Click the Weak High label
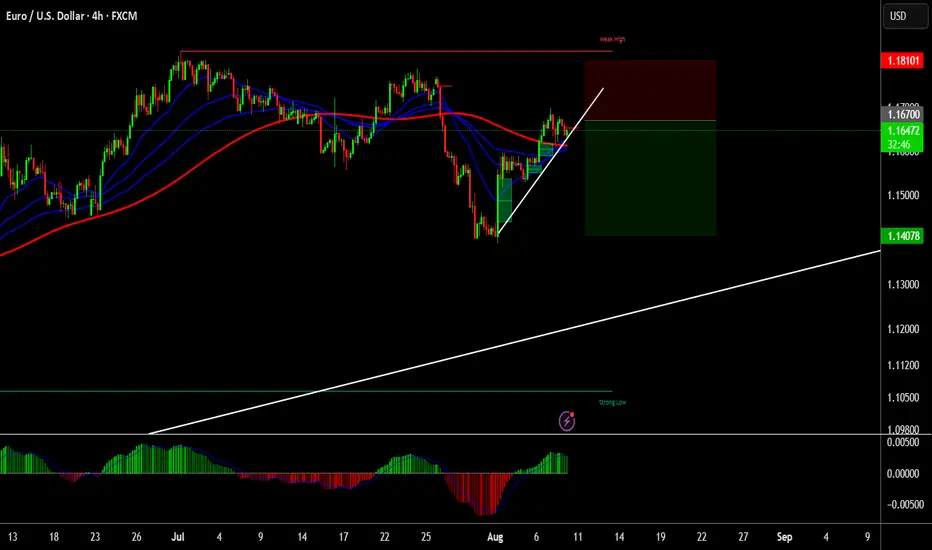 click(x=612, y=39)
